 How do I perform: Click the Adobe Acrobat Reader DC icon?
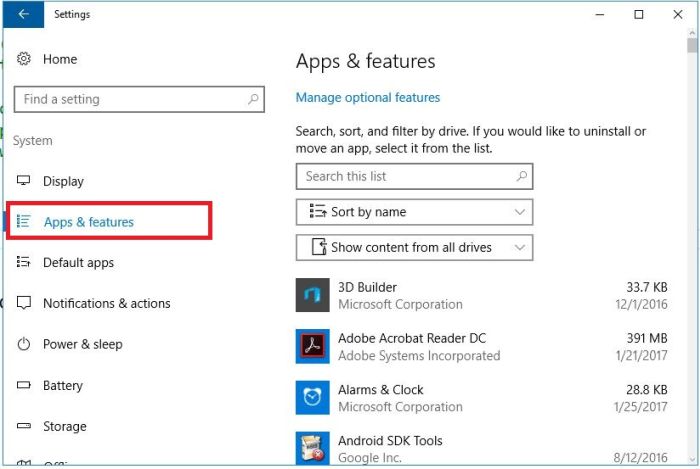coord(313,347)
